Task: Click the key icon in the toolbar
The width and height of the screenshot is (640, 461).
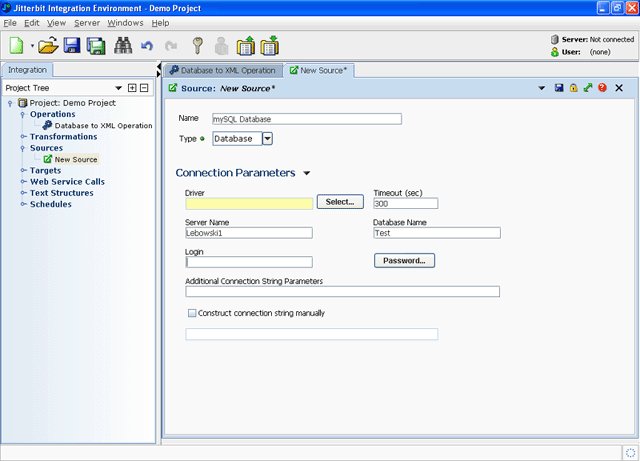Action: 198,46
